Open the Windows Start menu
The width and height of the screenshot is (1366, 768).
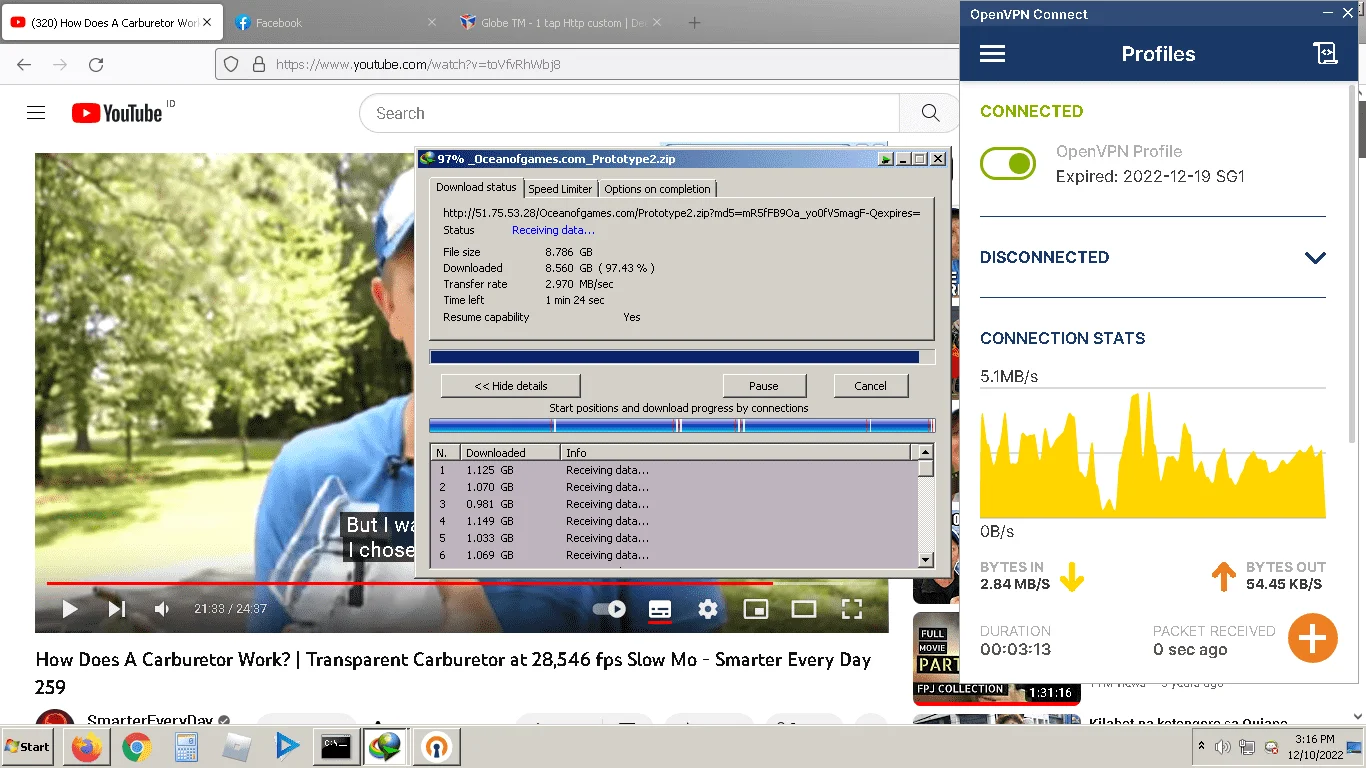tap(27, 747)
